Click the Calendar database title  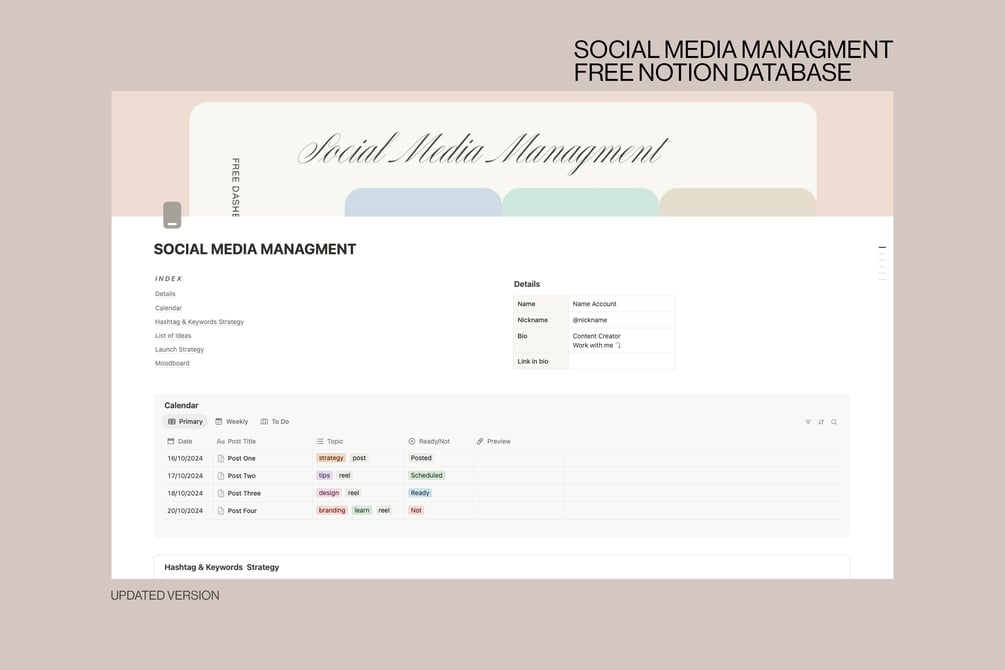181,405
